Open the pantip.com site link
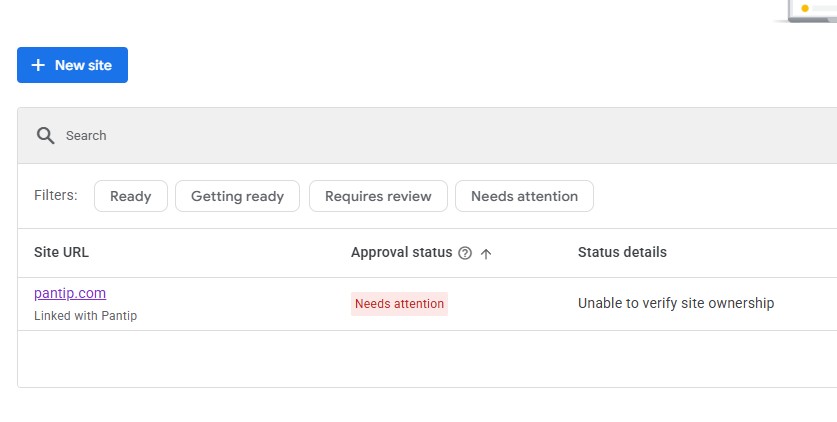This screenshot has height=422, width=837. click(70, 293)
